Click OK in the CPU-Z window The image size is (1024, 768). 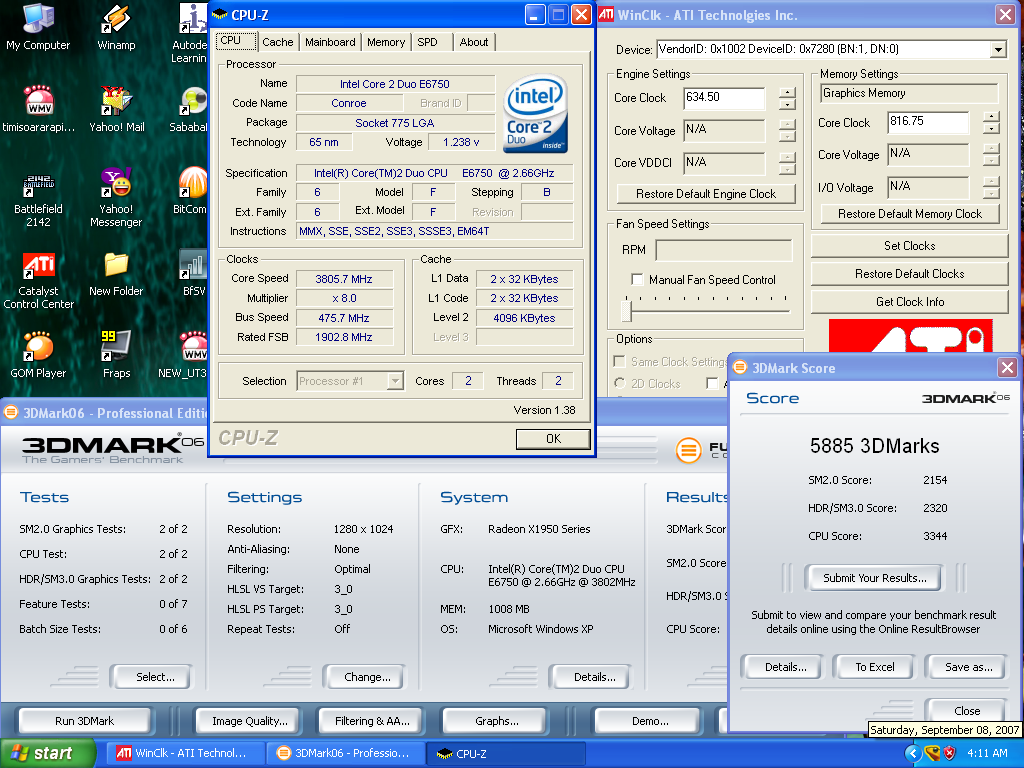(553, 439)
